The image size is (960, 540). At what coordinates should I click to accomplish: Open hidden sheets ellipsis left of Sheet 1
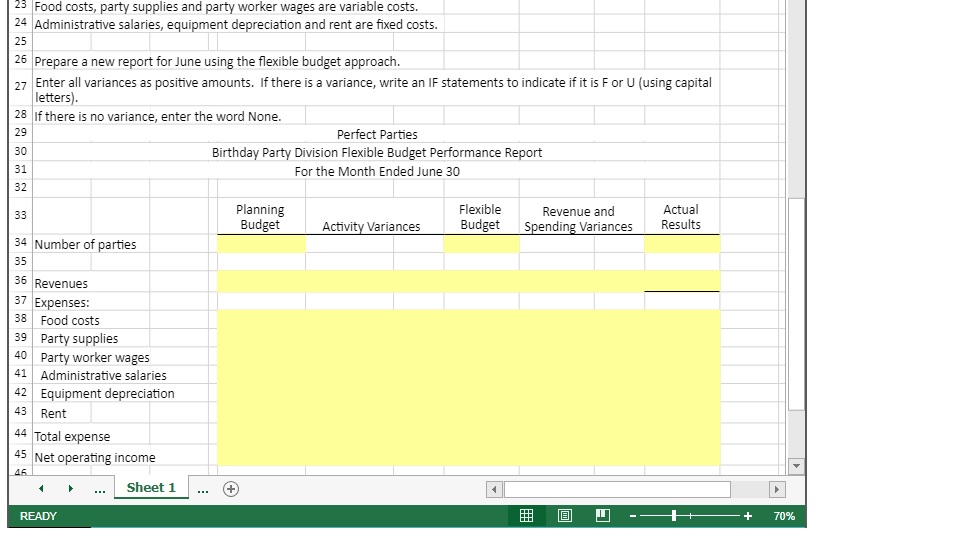coord(100,490)
